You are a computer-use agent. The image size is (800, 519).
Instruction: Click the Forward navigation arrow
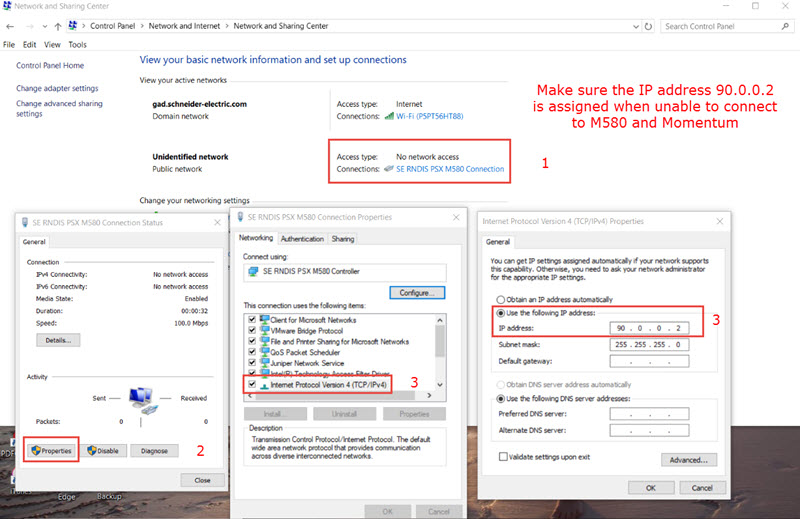point(30,27)
